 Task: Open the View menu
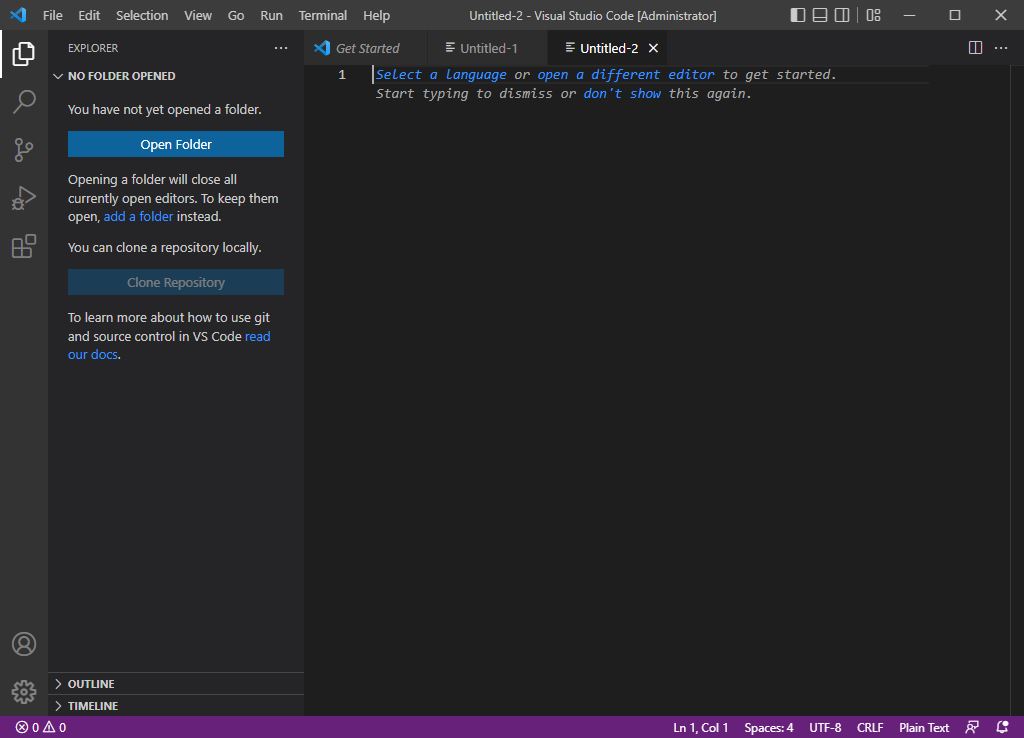click(198, 15)
